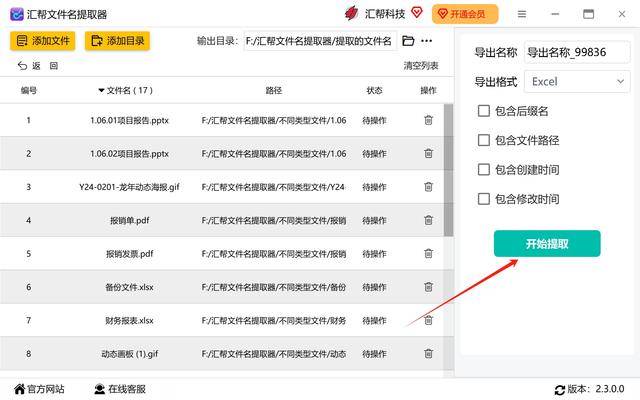Maximize the window
Screen dimensions: 640x400
pos(588,14)
